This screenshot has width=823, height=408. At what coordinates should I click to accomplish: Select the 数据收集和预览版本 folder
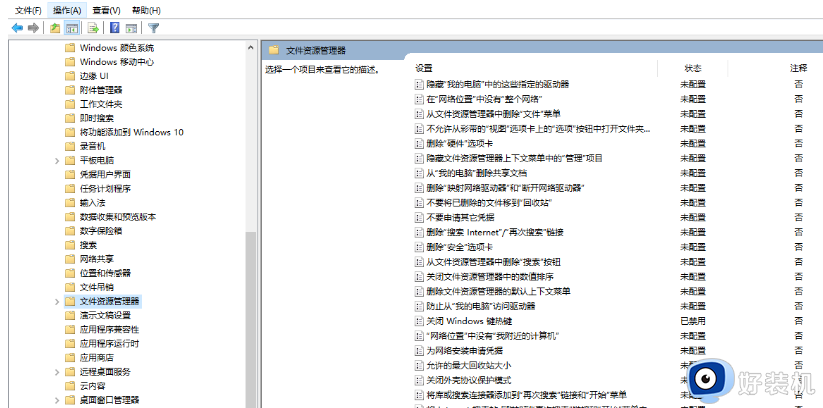click(x=110, y=217)
